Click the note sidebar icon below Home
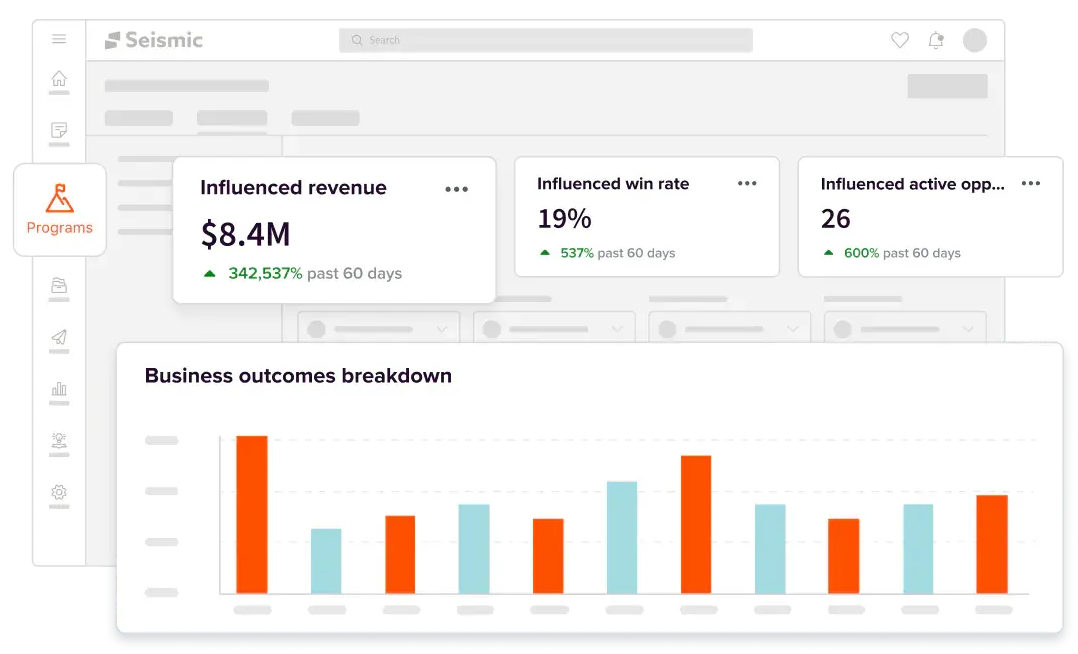The width and height of the screenshot is (1078, 654). point(59,130)
